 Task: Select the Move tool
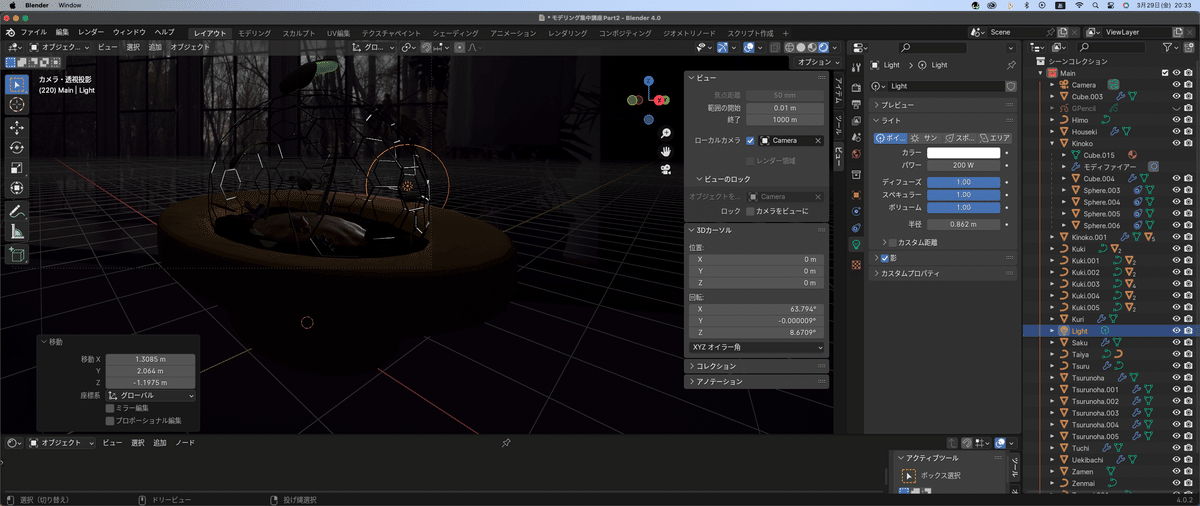tap(17, 128)
